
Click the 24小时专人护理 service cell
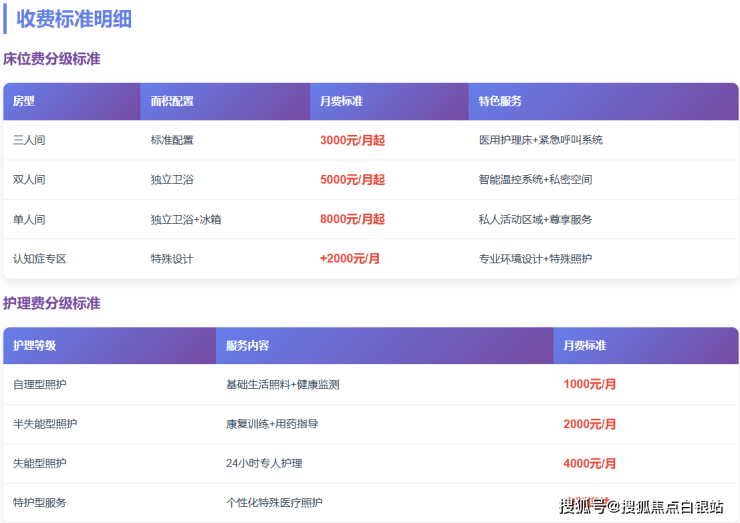(264, 463)
